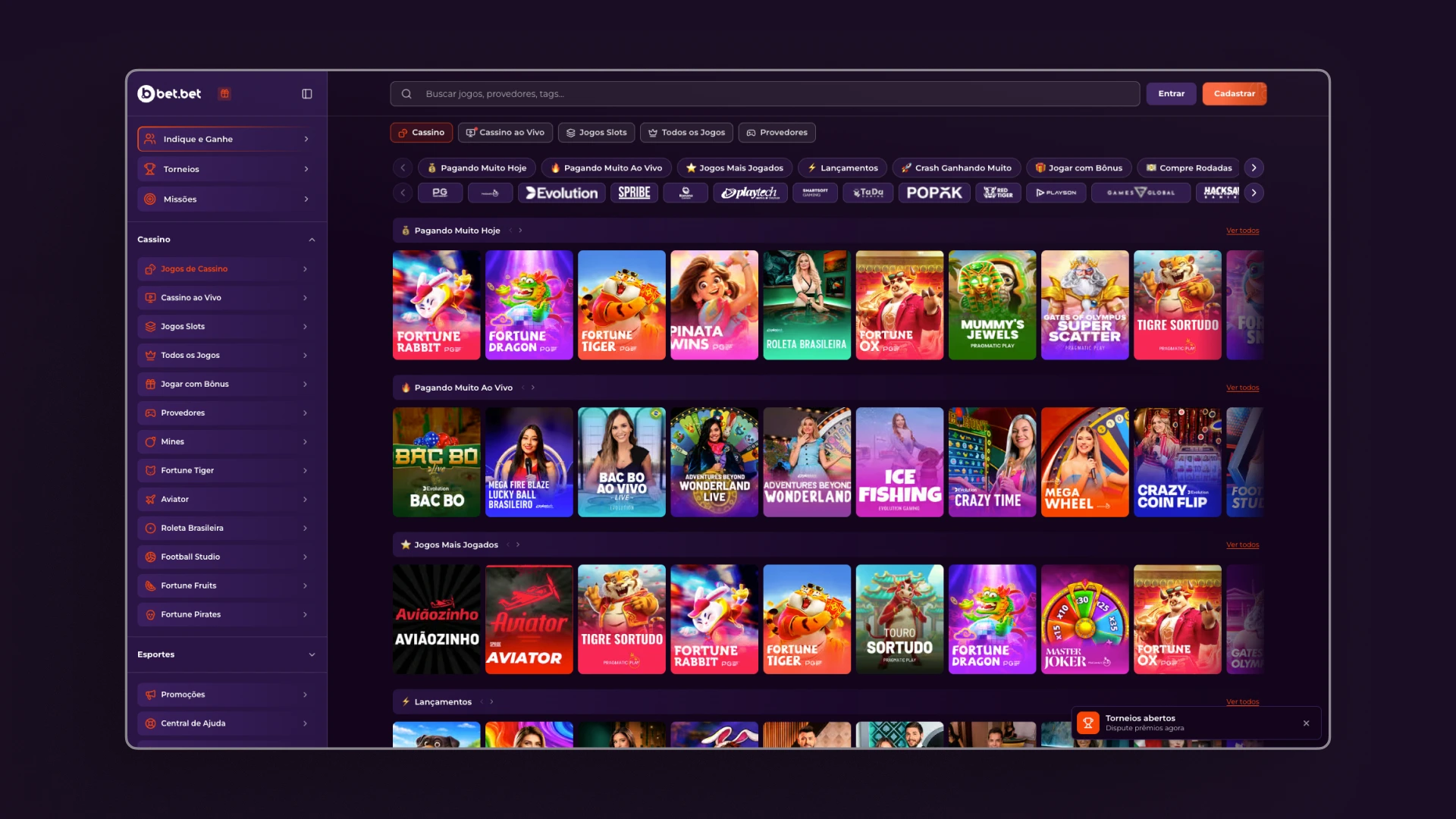Select Jogos Mais Jogados chip

pyautogui.click(x=735, y=168)
